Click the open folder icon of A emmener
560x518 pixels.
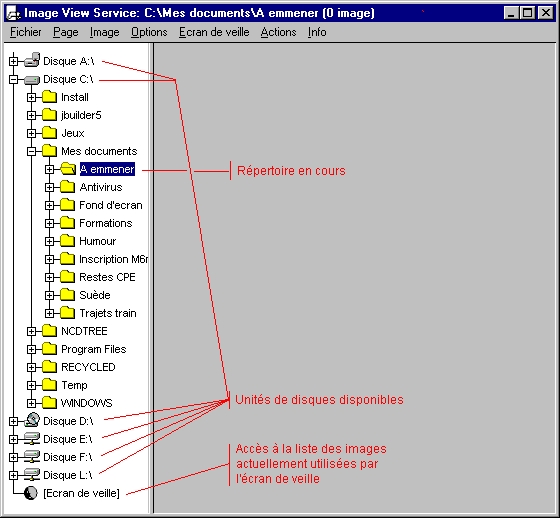click(68, 169)
